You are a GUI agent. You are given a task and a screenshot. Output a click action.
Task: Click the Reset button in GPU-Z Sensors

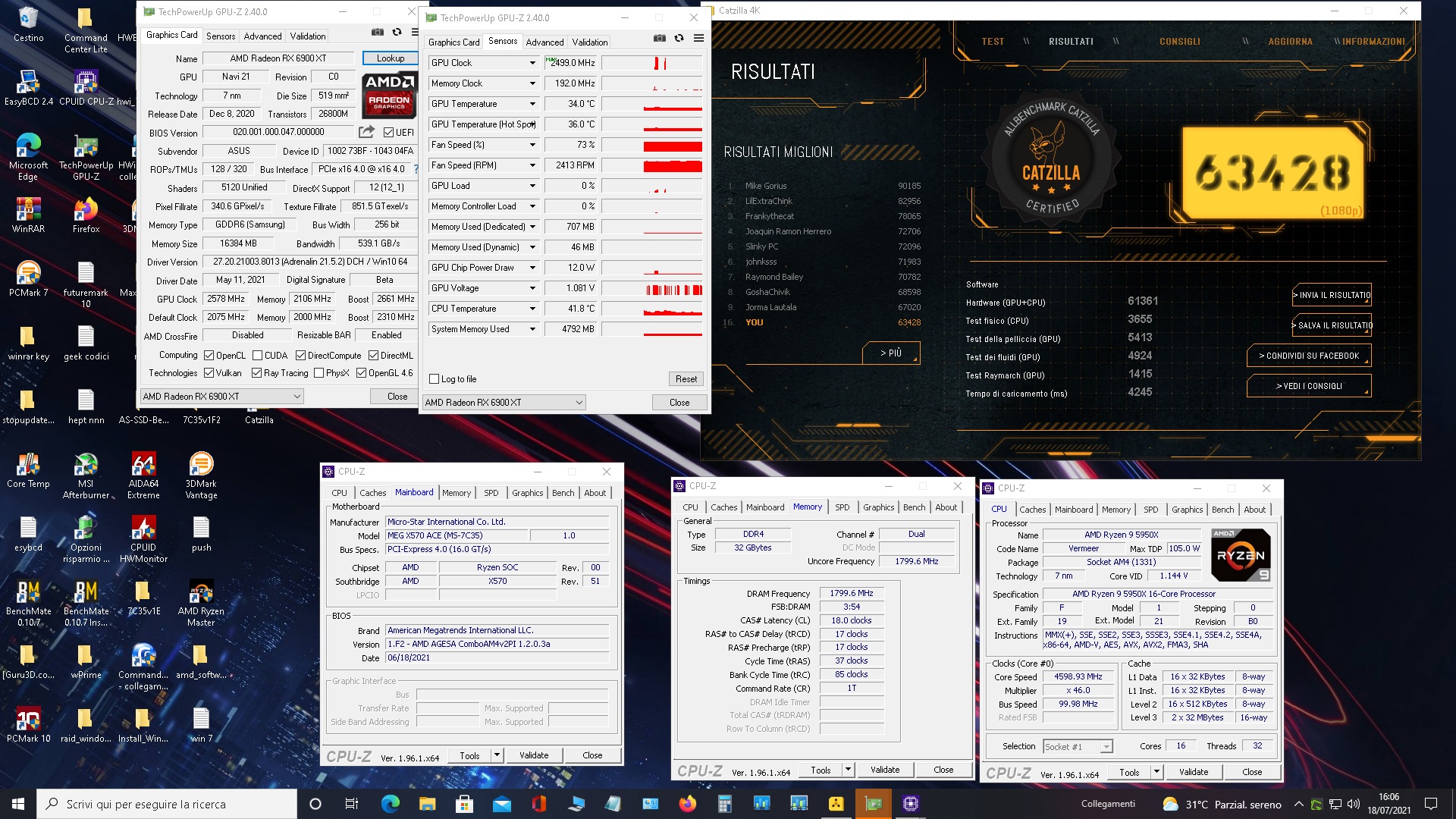(686, 379)
